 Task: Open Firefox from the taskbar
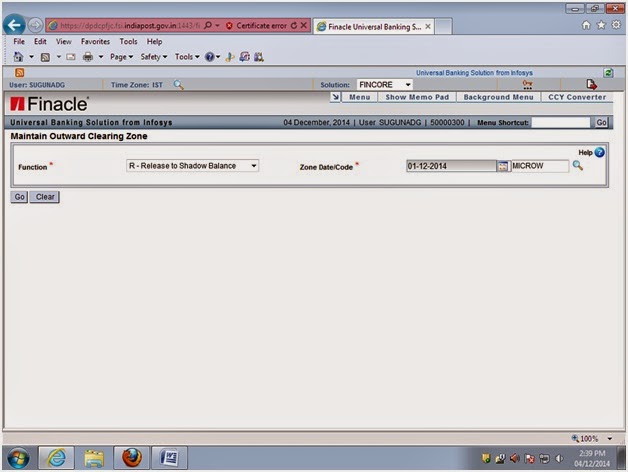(x=132, y=458)
